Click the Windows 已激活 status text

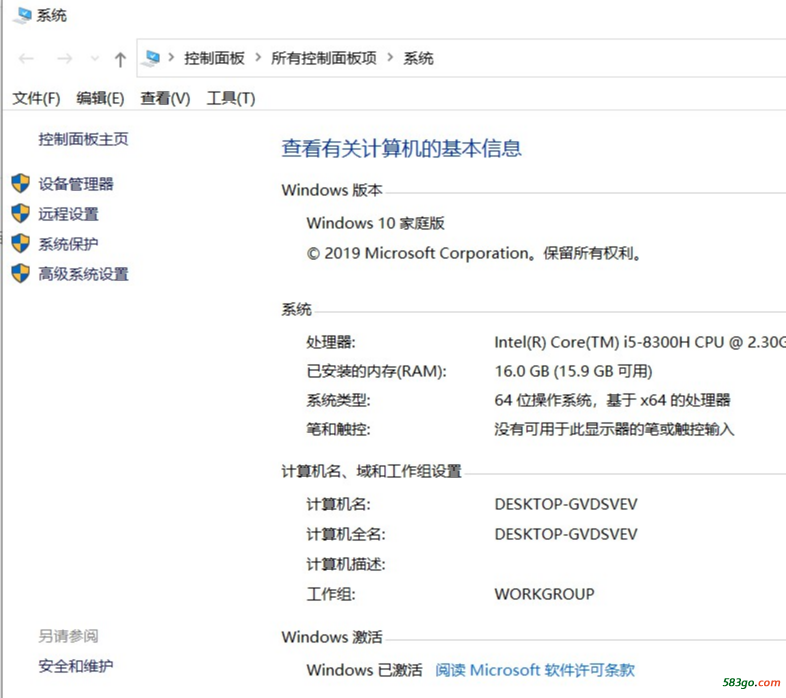click(364, 670)
